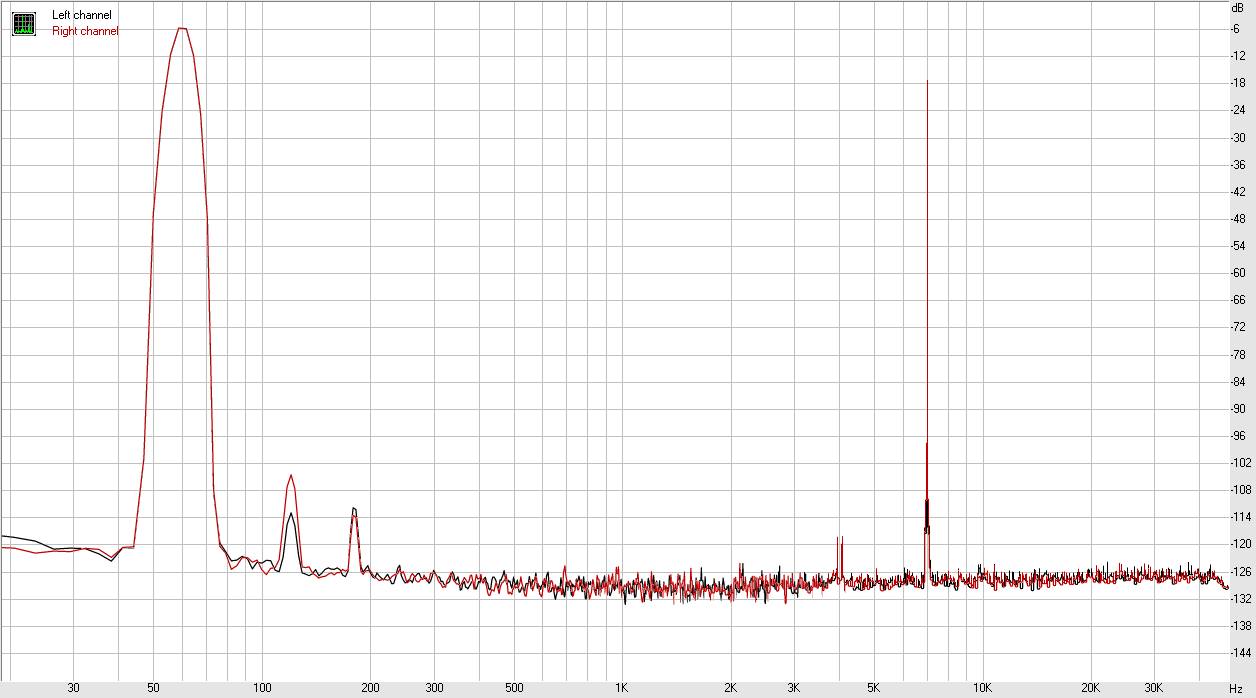This screenshot has width=1256, height=698.
Task: Click the "3K" frequency axis label
Action: pyautogui.click(x=794, y=688)
